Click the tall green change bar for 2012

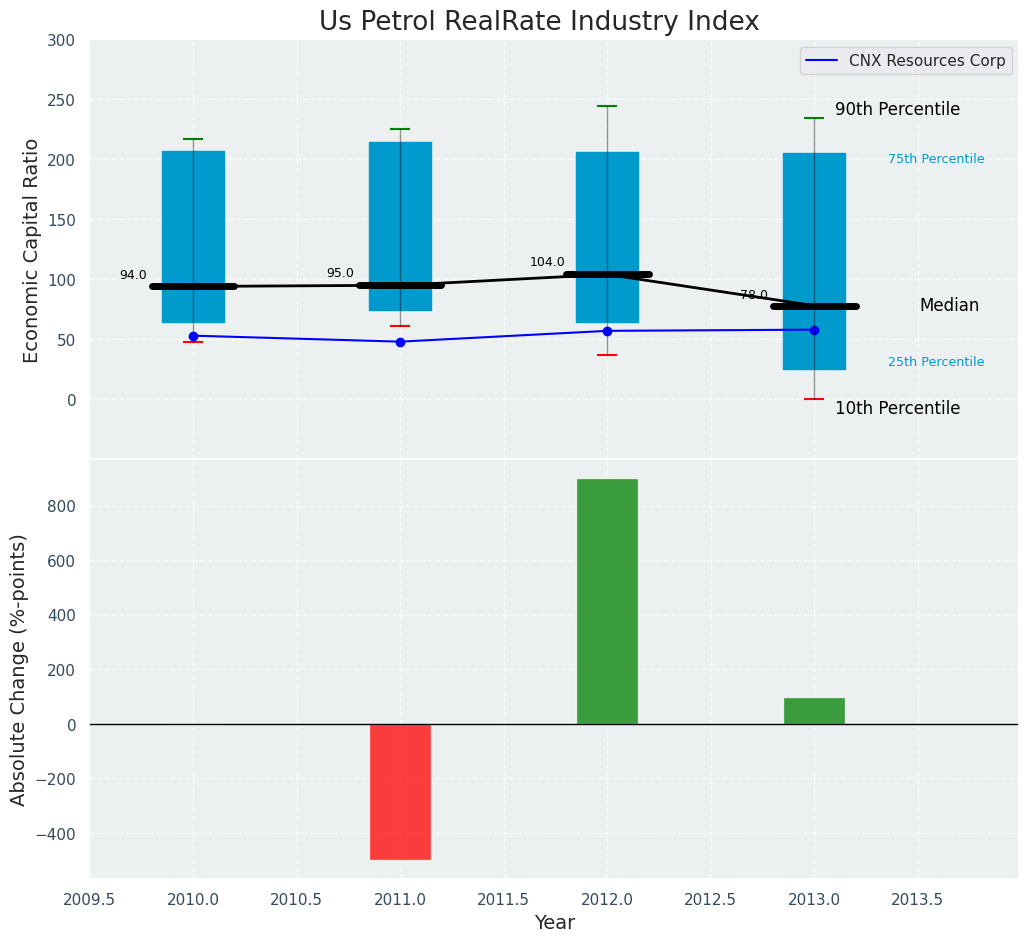(x=607, y=601)
